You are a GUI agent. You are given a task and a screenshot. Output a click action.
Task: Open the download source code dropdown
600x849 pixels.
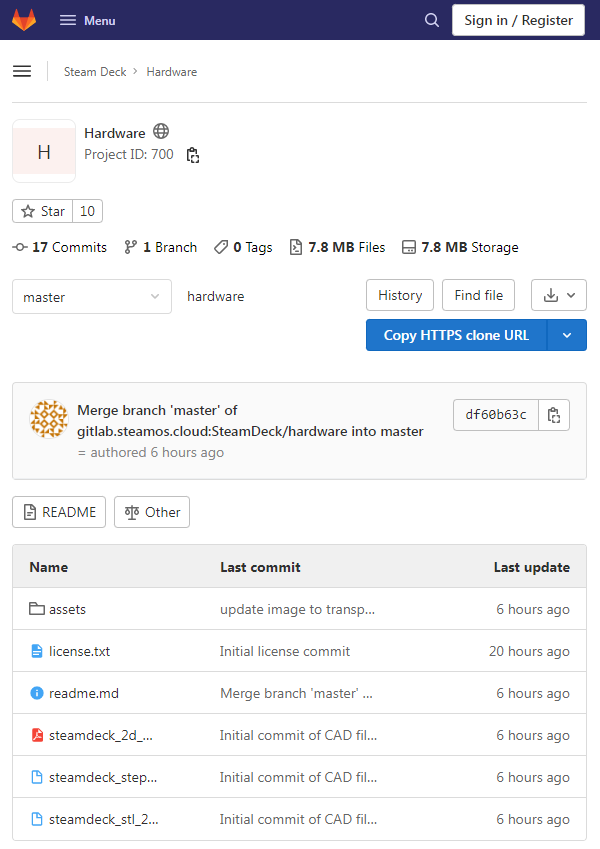558,295
